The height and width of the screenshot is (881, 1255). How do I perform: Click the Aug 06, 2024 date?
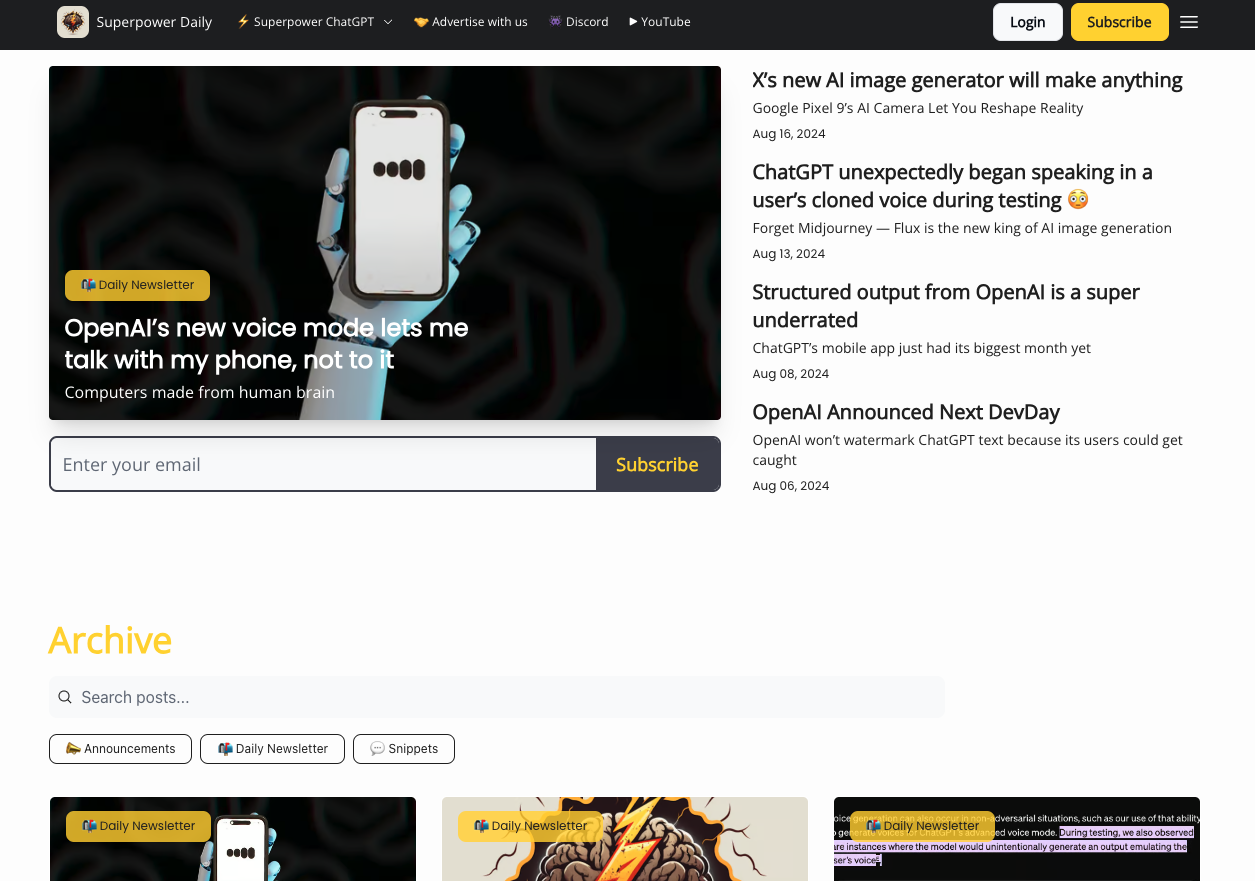point(791,486)
